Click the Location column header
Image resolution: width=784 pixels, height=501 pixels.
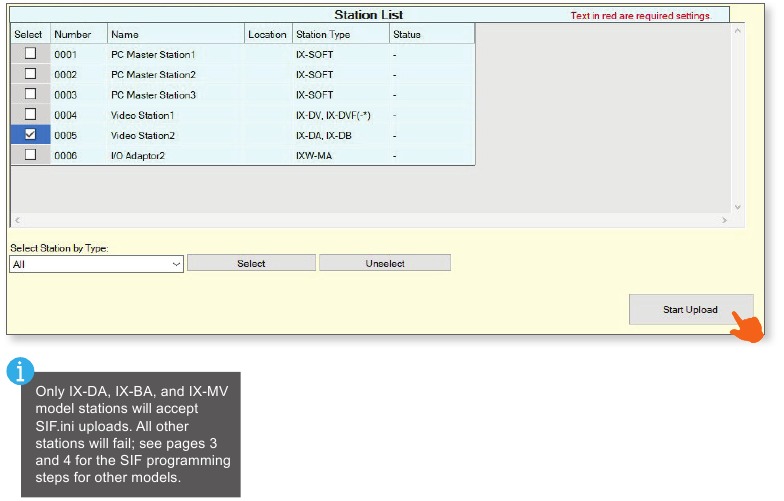click(267, 34)
